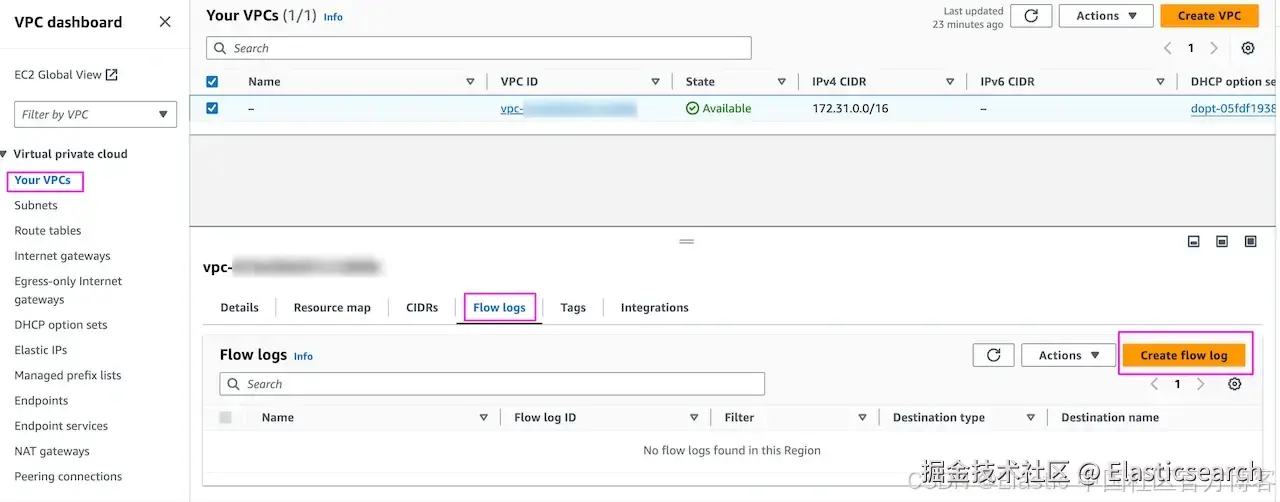Refresh the Flow logs table

click(993, 355)
